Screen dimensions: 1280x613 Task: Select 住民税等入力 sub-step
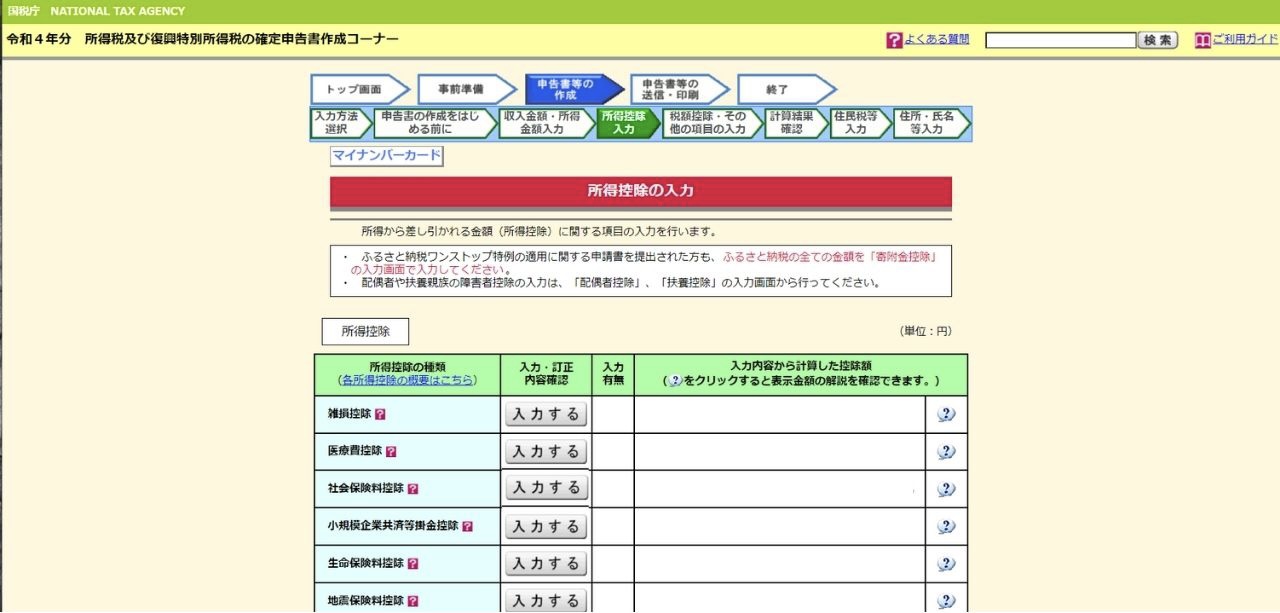click(859, 123)
